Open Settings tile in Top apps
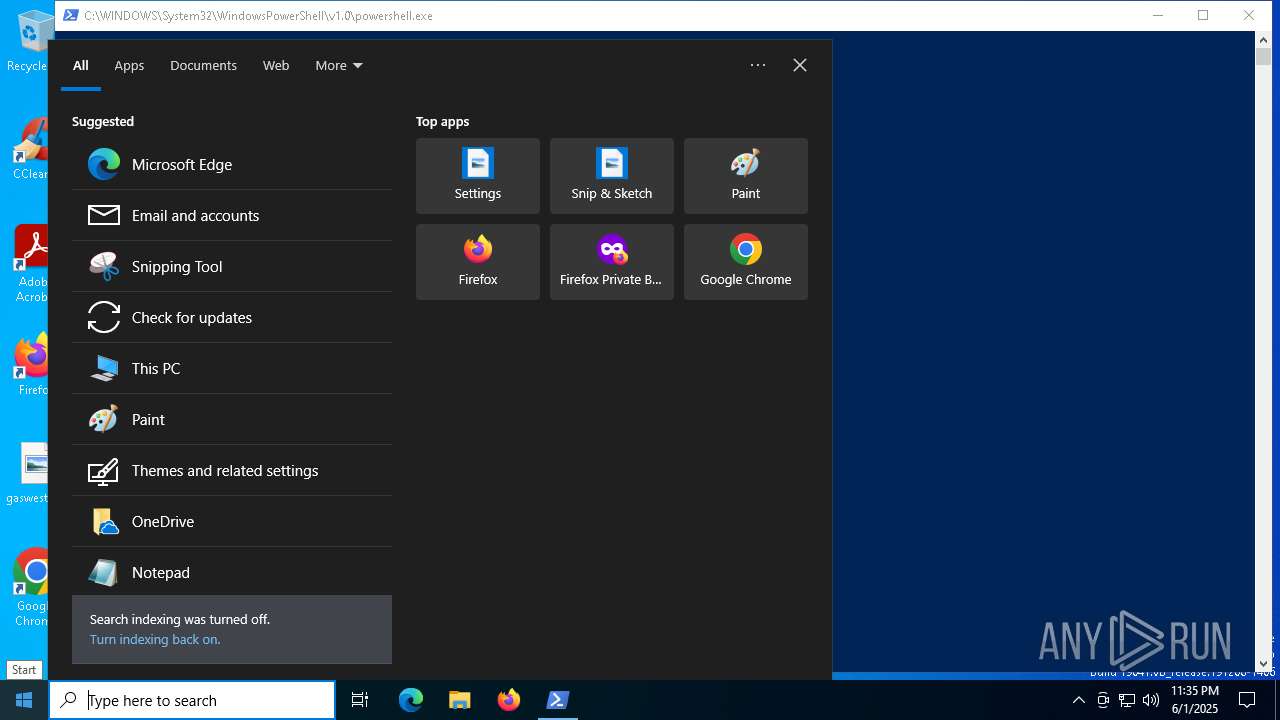Image resolution: width=1280 pixels, height=720 pixels. click(x=478, y=176)
